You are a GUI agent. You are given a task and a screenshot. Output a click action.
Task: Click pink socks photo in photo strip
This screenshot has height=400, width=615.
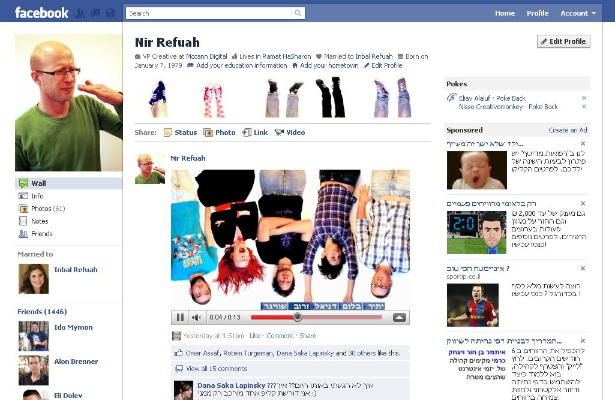214,100
